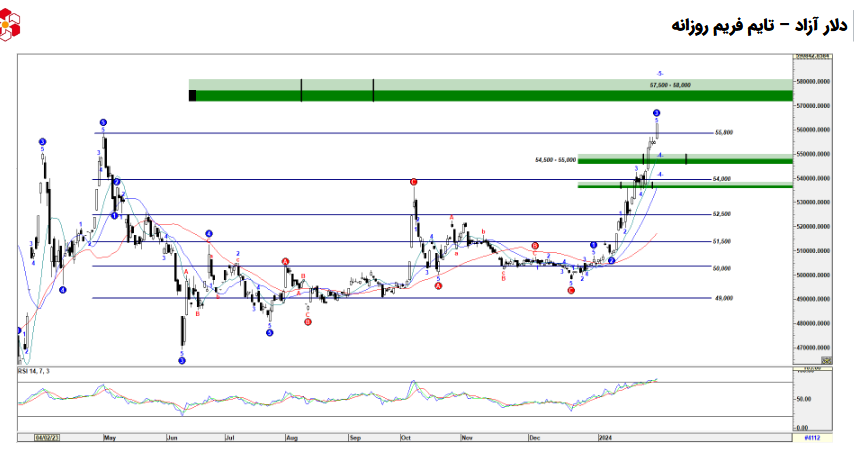Click the 55,800 horizontal level label
This screenshot has height=455, width=854.
723,132
